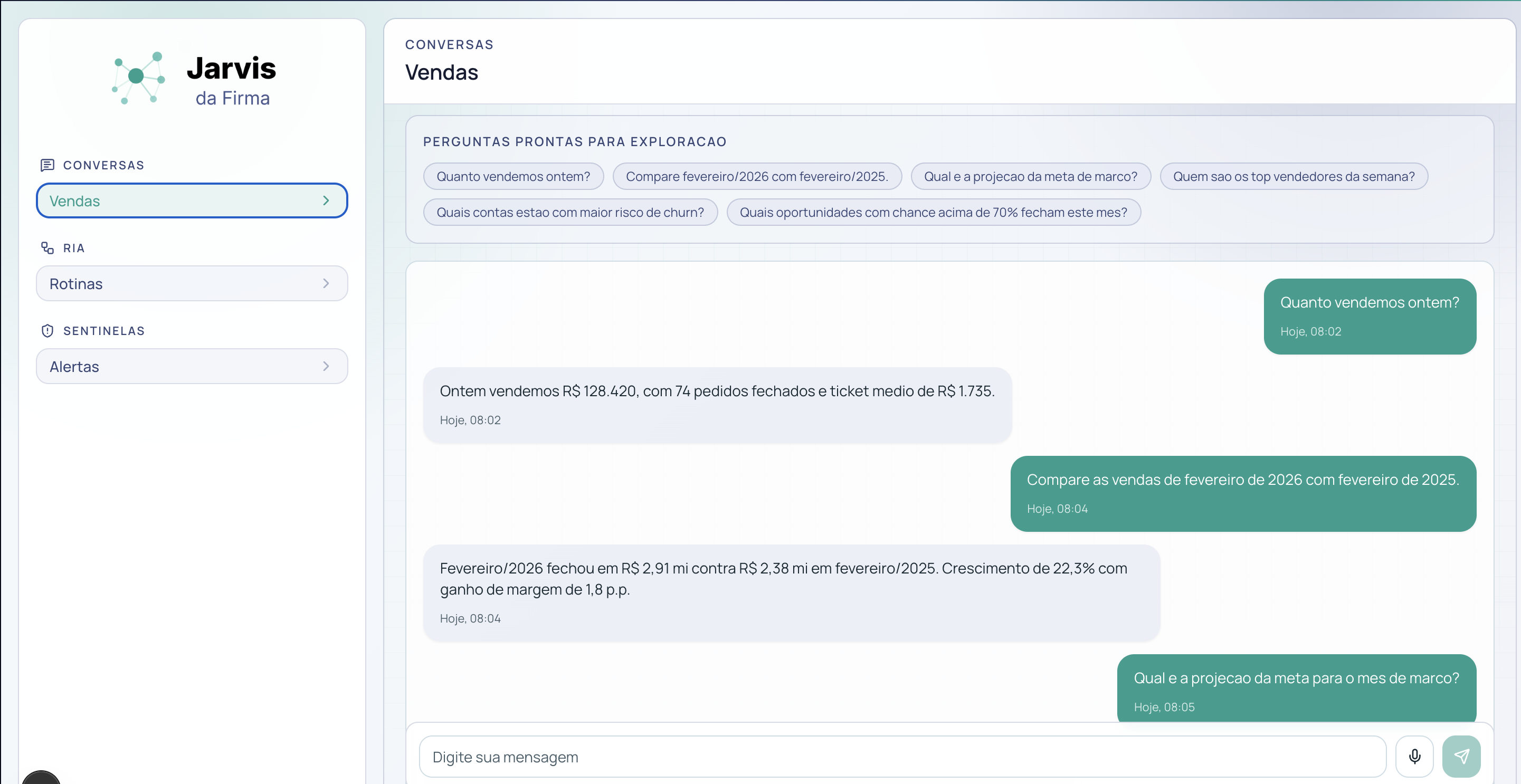The width and height of the screenshot is (1521, 784).
Task: Select the Conversas chat bubble icon
Action: [47, 165]
